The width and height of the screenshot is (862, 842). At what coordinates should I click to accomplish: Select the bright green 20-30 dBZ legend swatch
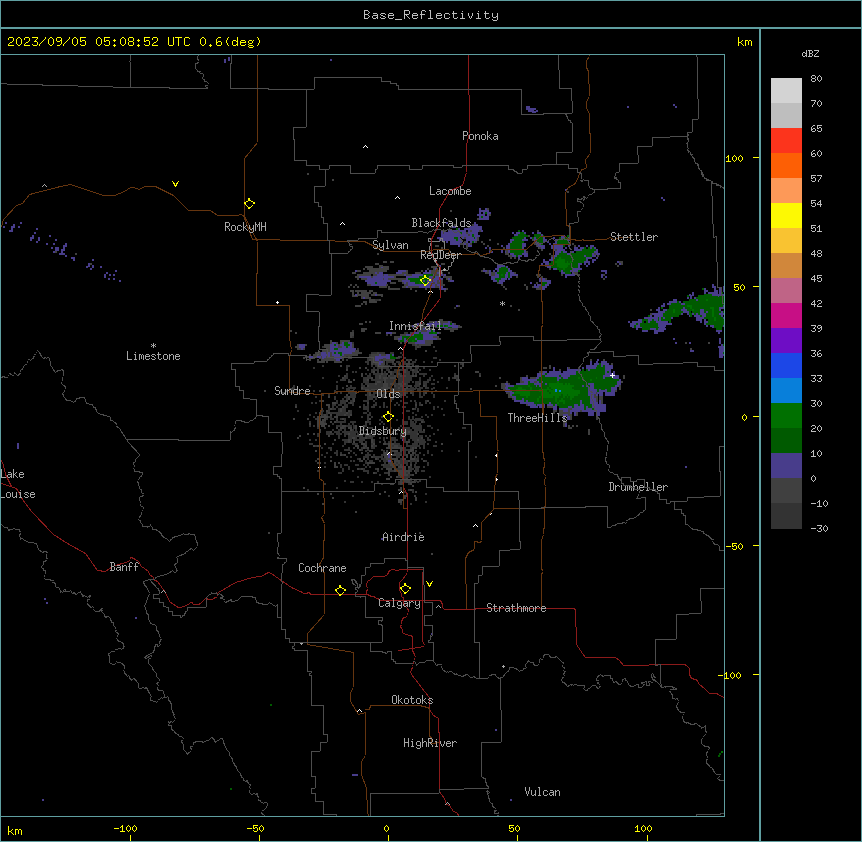786,416
